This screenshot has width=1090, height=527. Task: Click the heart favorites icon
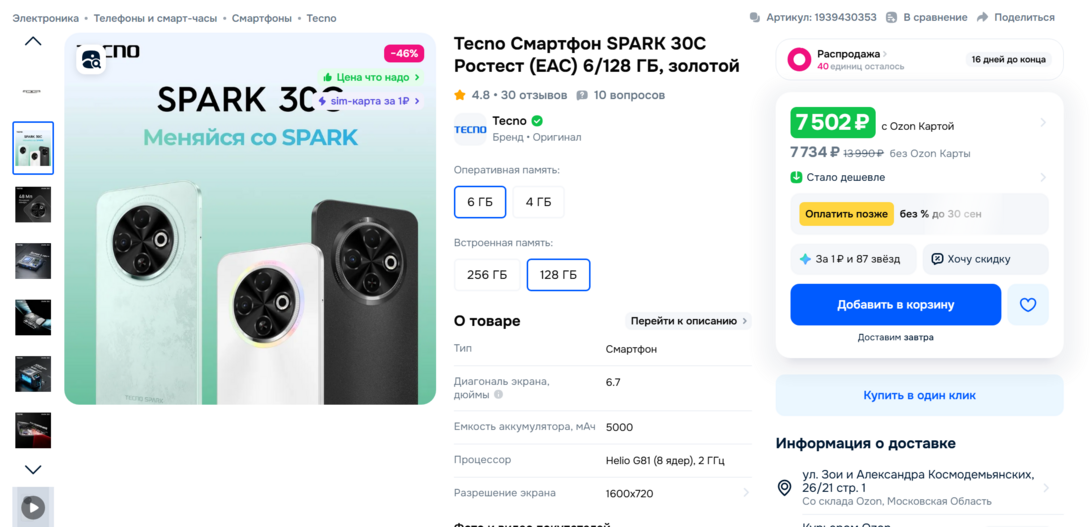[x=1027, y=305]
